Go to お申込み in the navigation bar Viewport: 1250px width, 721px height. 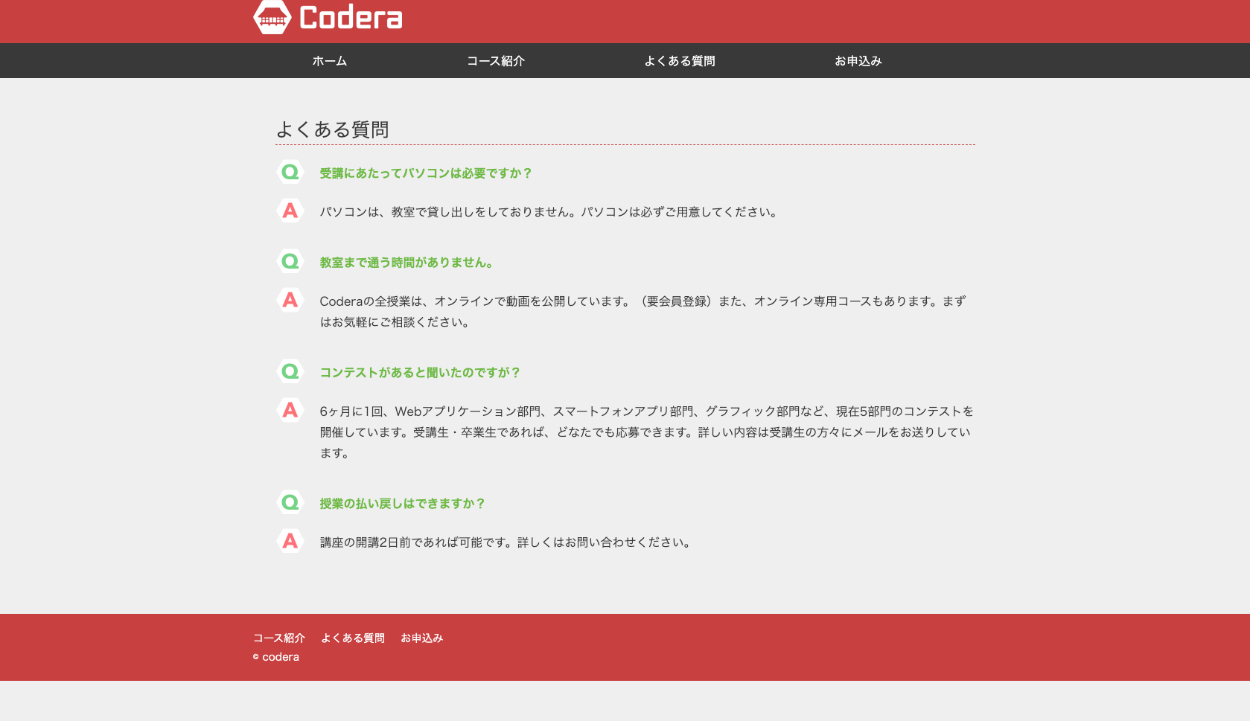click(858, 61)
